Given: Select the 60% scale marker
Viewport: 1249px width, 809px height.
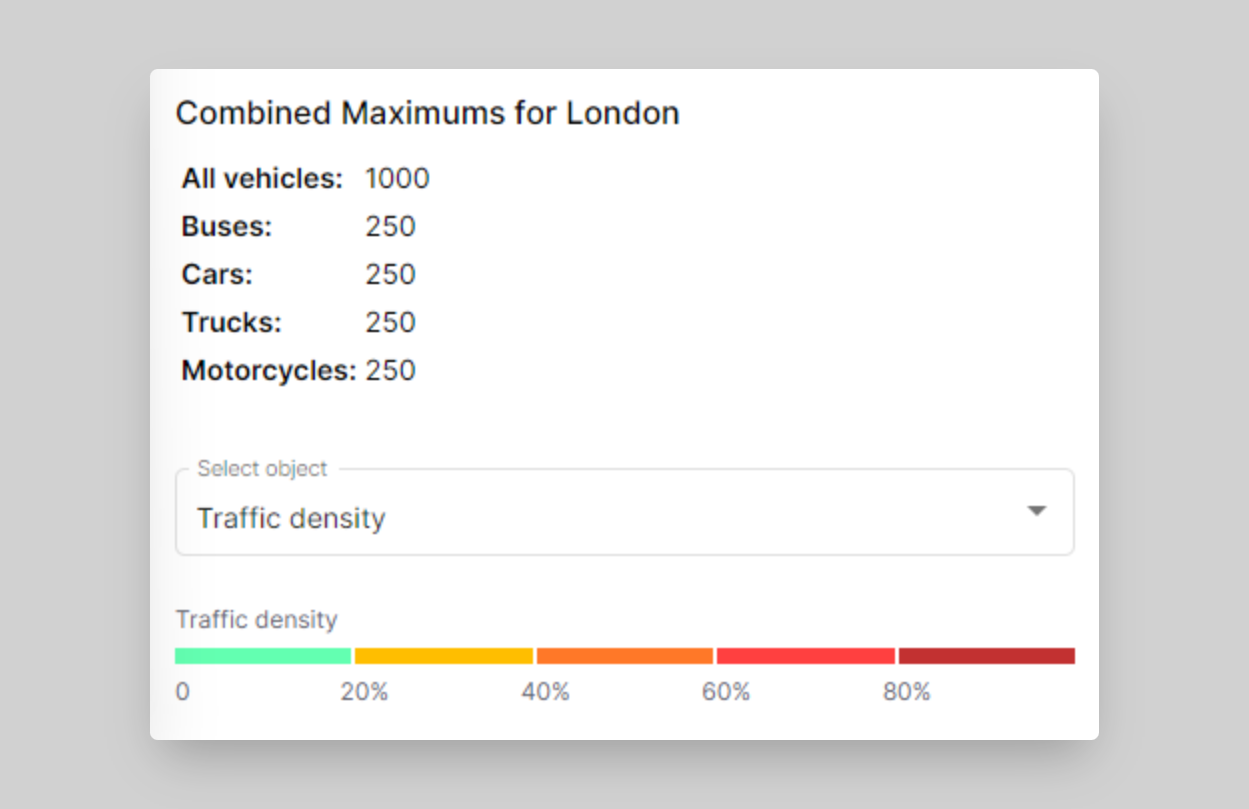Looking at the screenshot, I should [726, 690].
